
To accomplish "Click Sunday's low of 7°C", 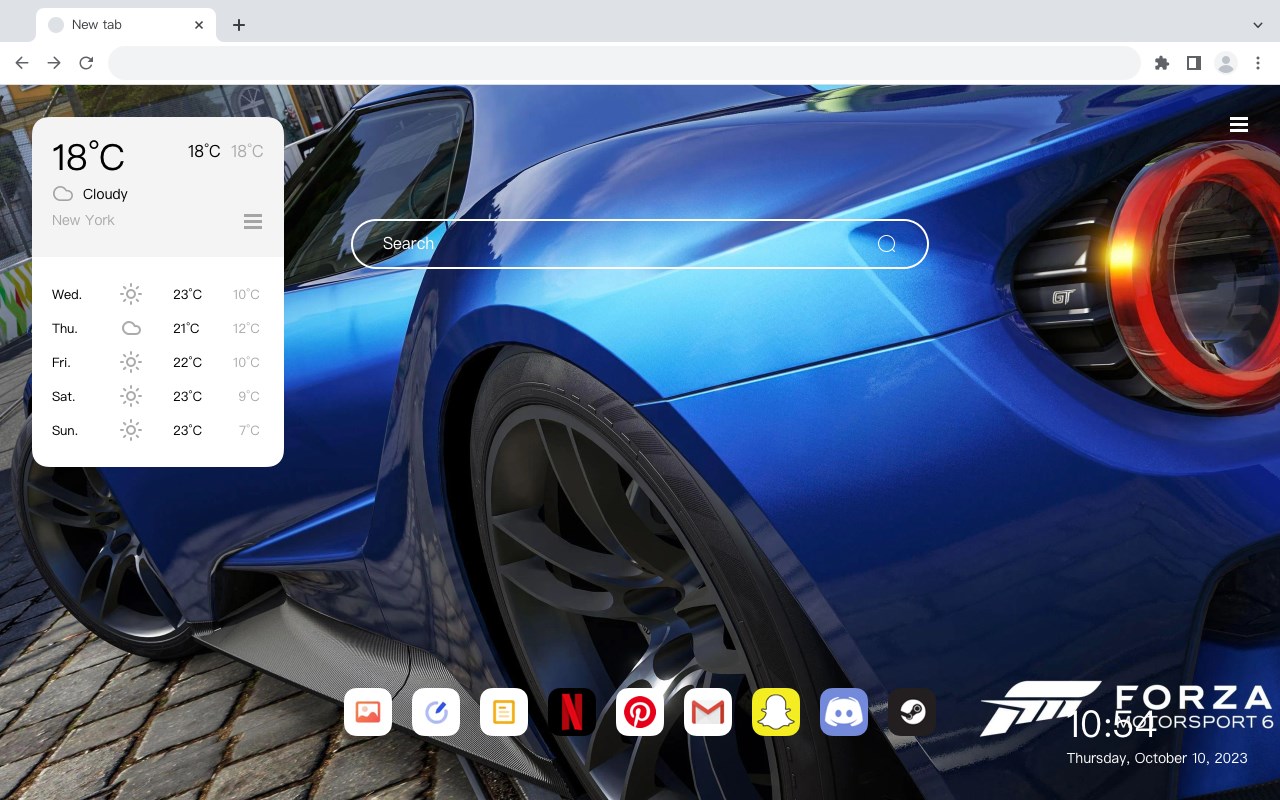I will click(x=249, y=431).
